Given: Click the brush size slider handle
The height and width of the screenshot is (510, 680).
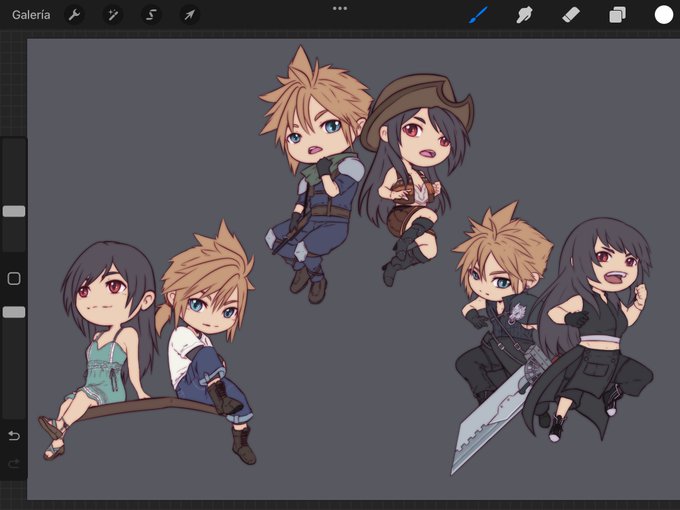Looking at the screenshot, I should coord(14,211).
